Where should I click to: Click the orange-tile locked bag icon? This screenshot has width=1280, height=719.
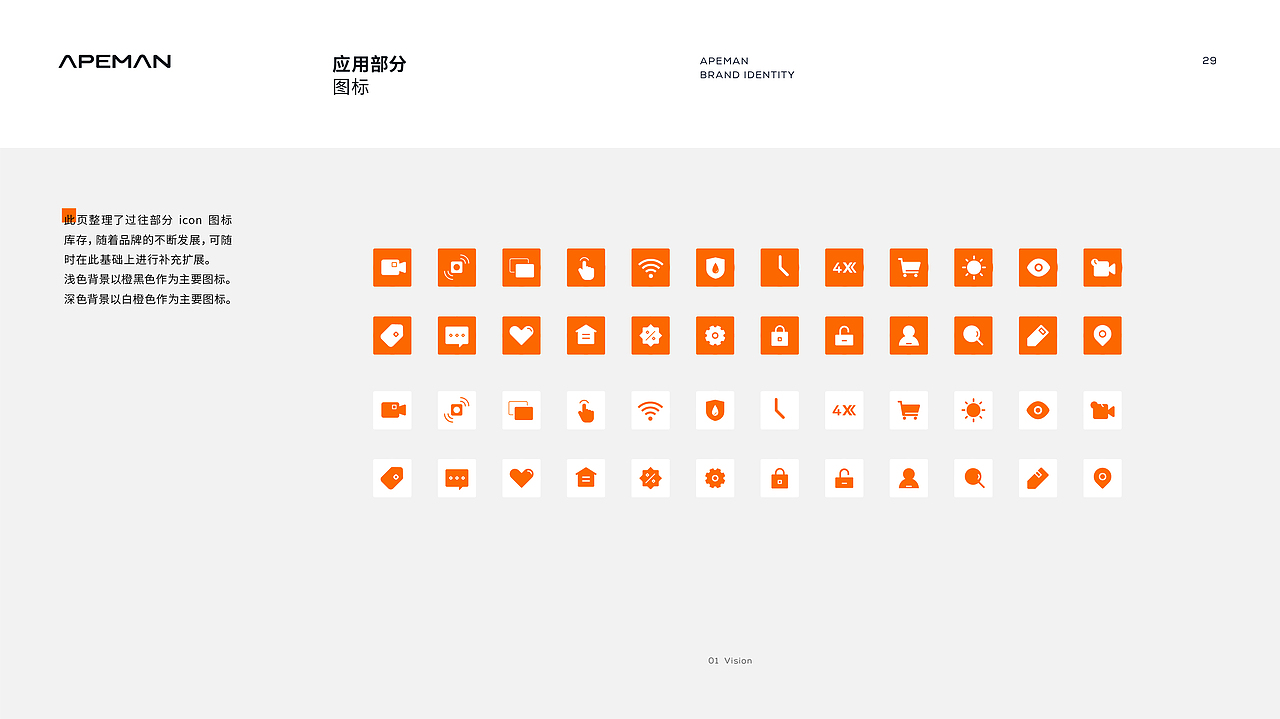pos(780,336)
